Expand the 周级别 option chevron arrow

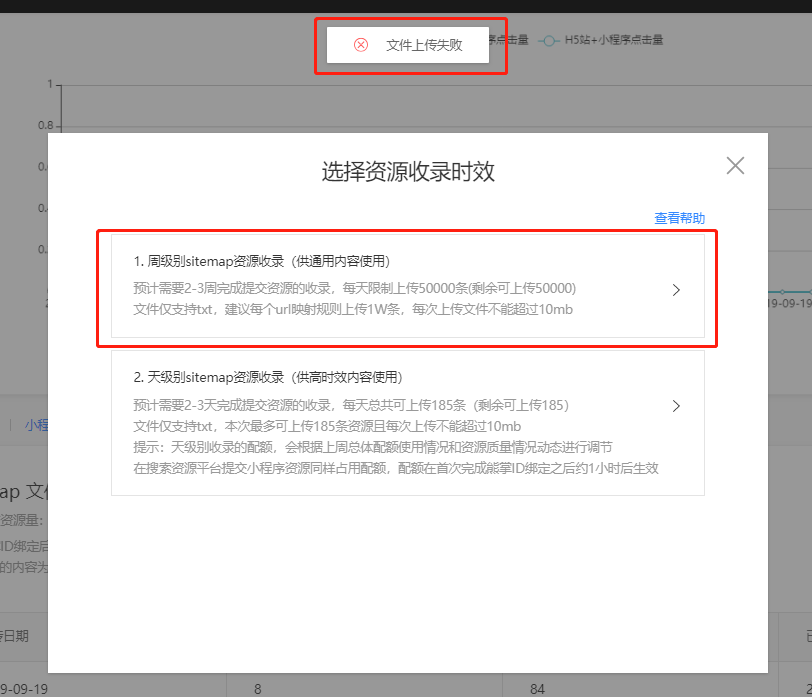[676, 290]
